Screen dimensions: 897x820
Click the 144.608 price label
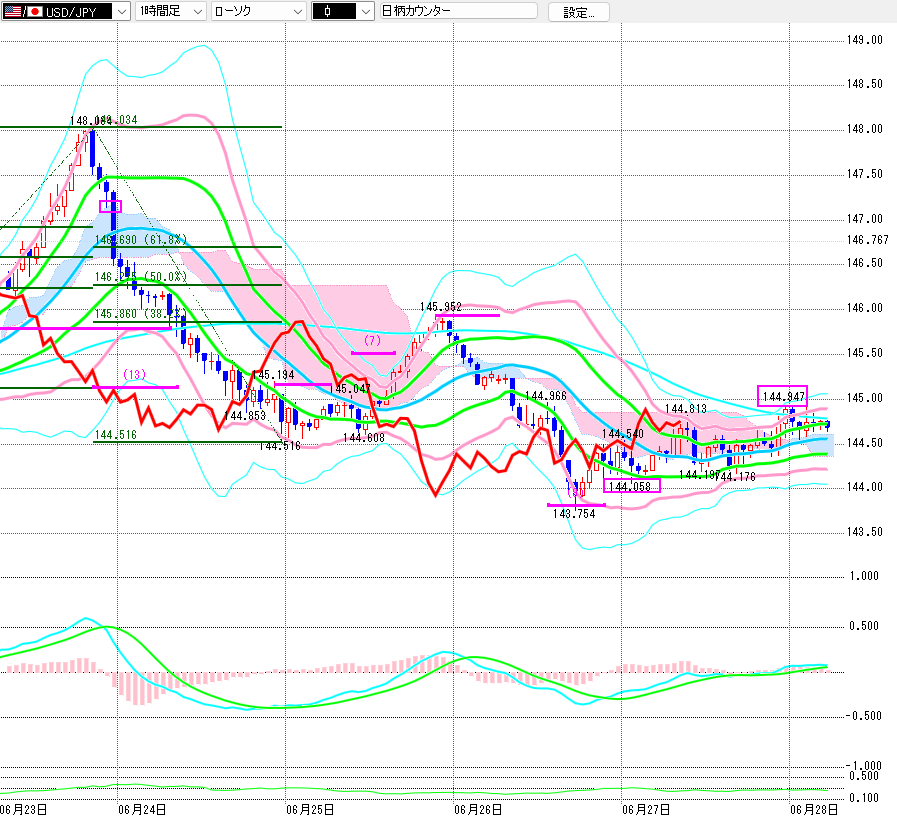364,438
